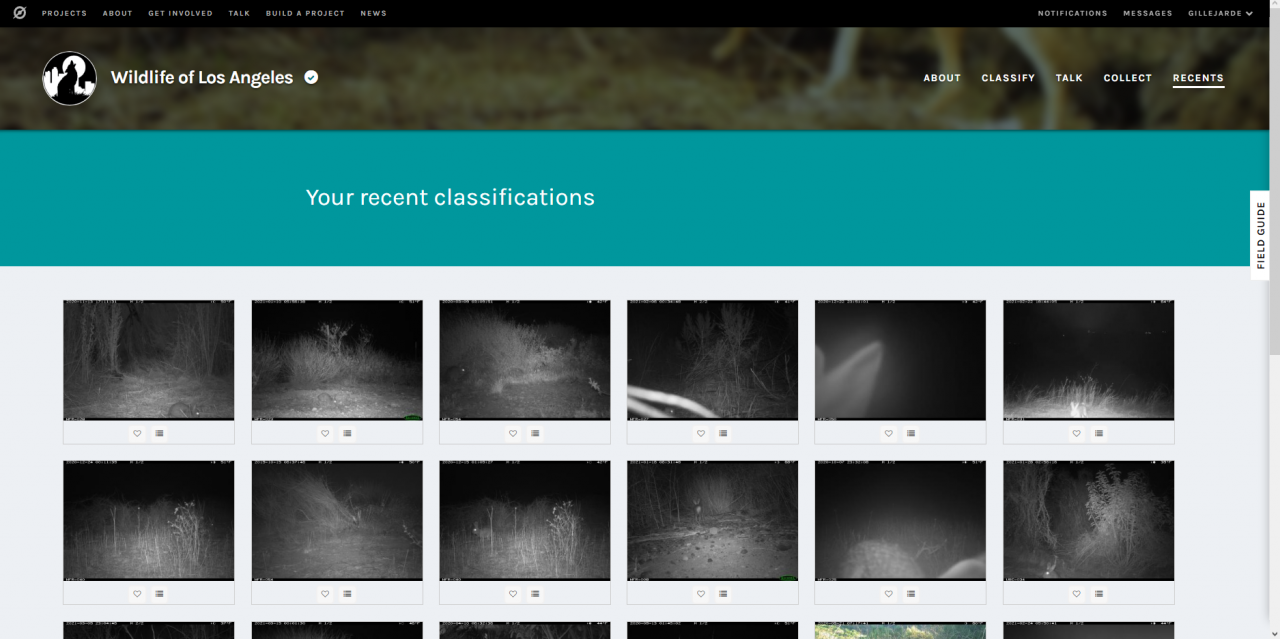
Task: Open the first thumbnail in the second row
Action: [x=149, y=521]
